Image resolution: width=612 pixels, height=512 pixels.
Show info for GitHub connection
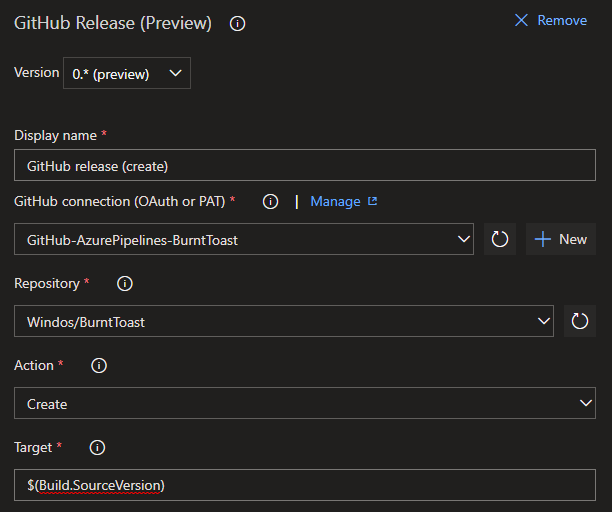[270, 202]
